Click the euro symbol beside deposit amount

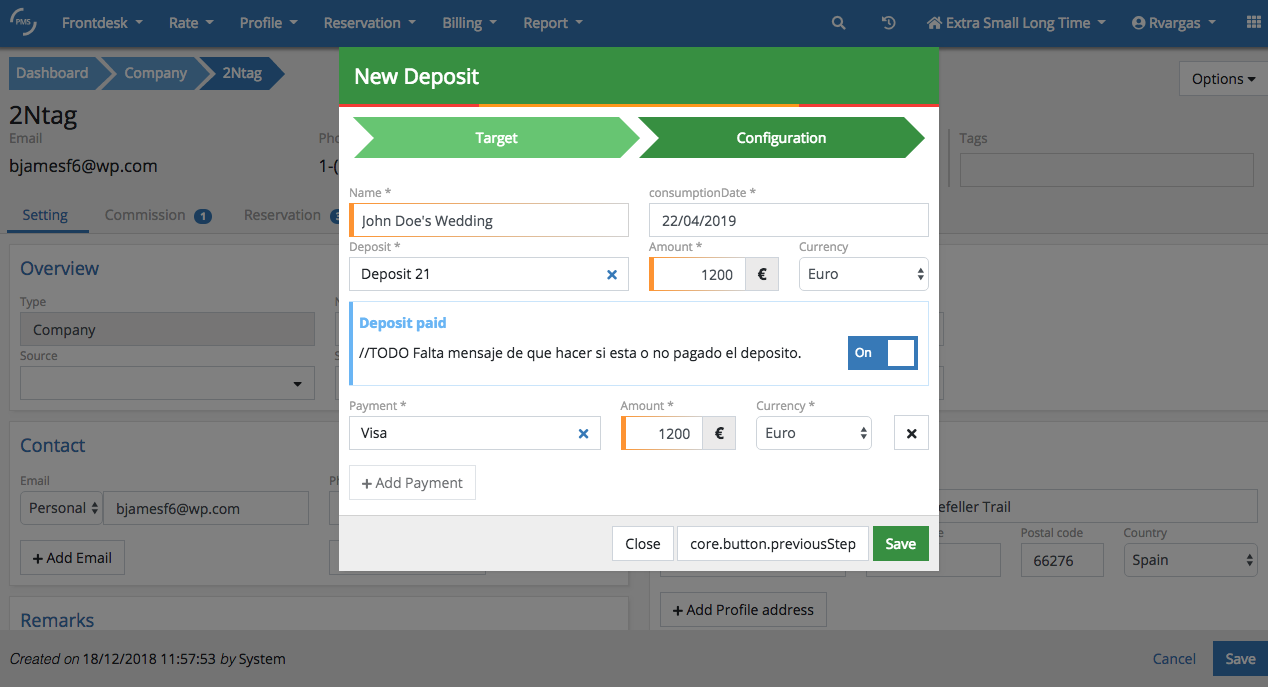pos(762,274)
